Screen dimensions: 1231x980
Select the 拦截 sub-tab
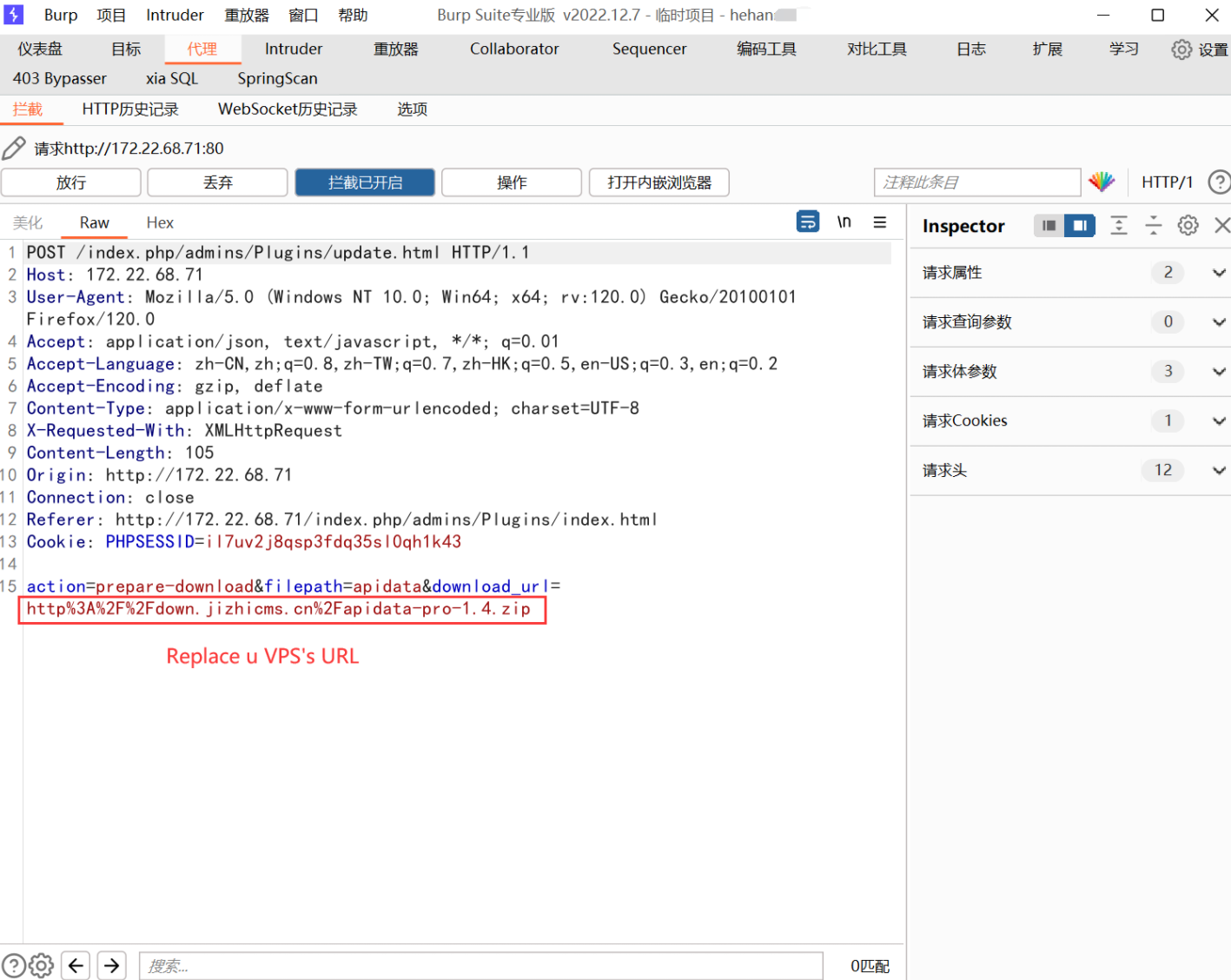[28, 109]
